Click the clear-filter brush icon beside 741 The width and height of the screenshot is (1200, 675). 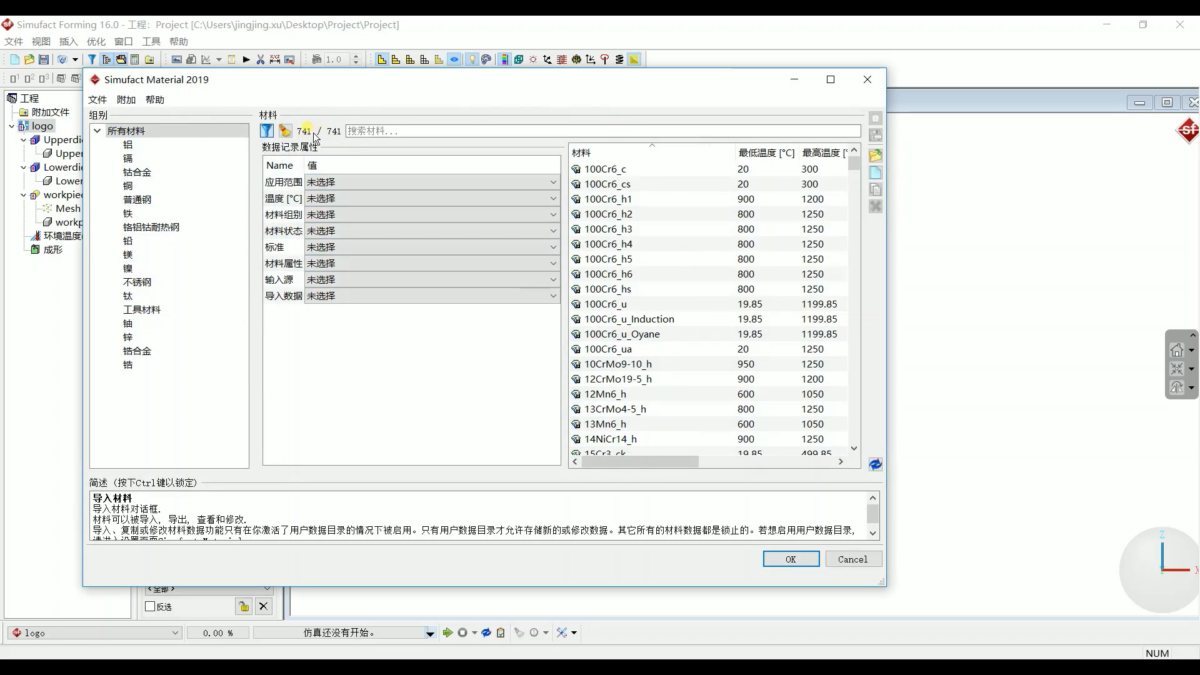click(x=285, y=131)
